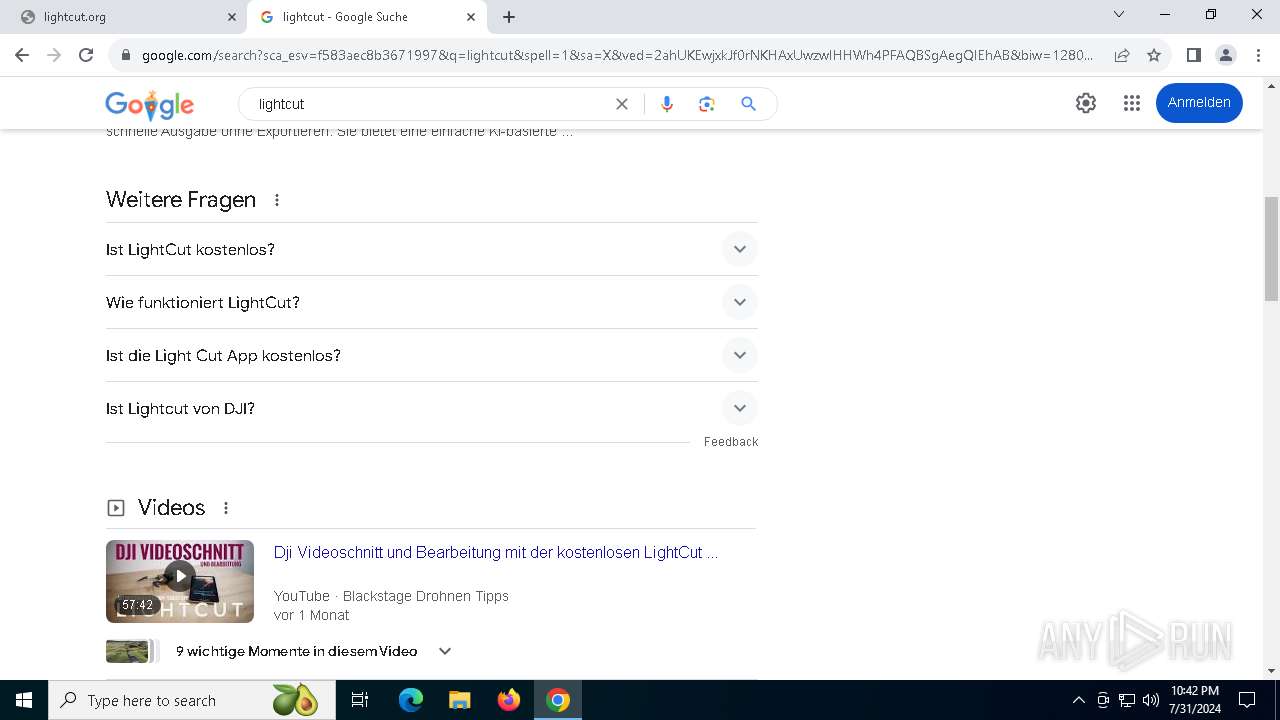Close the lightcut.org tab

point(232,17)
